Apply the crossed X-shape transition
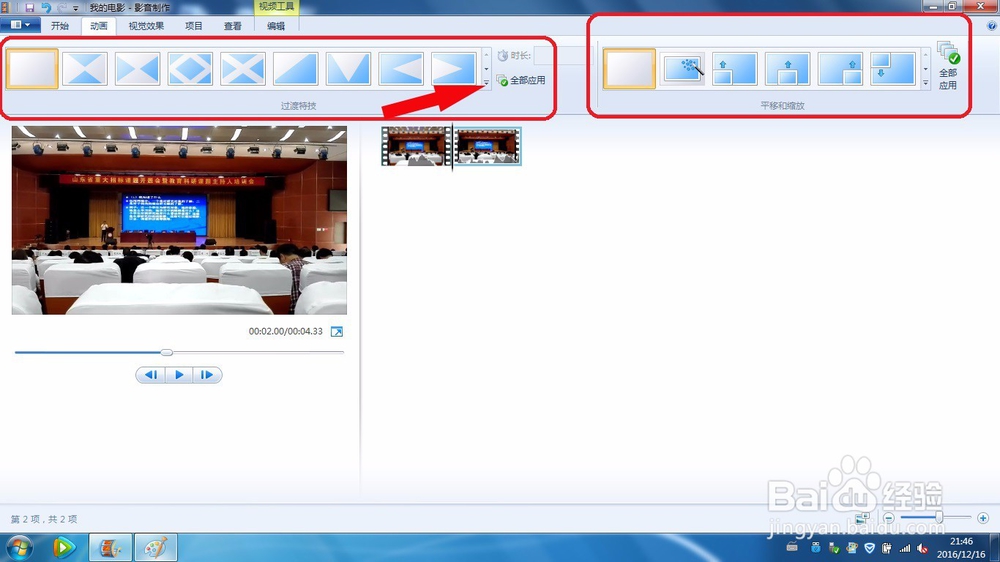 (x=243, y=69)
